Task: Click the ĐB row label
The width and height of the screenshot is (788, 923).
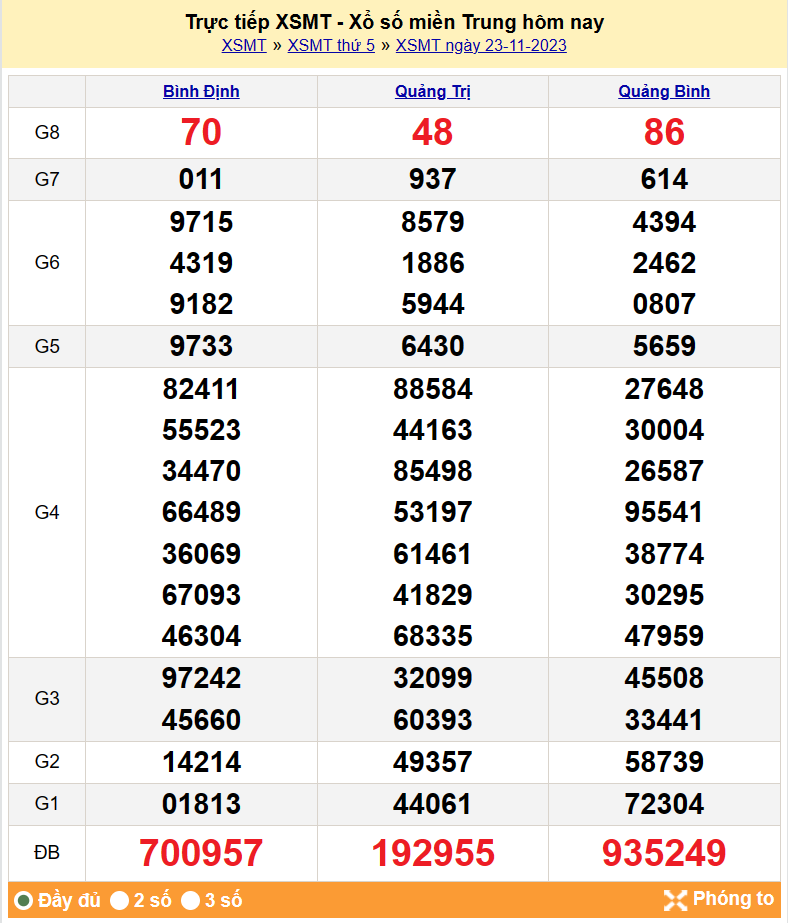Action: click(47, 853)
